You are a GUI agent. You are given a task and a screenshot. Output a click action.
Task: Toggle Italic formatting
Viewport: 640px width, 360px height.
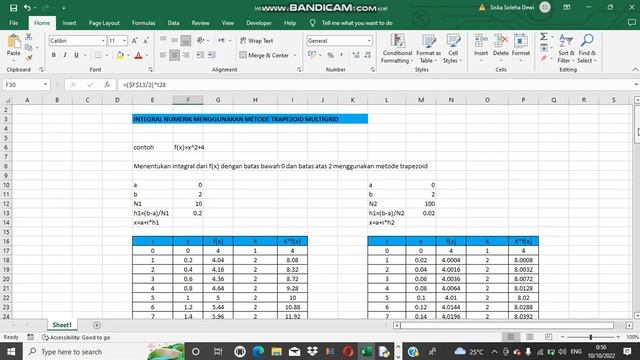[65, 55]
